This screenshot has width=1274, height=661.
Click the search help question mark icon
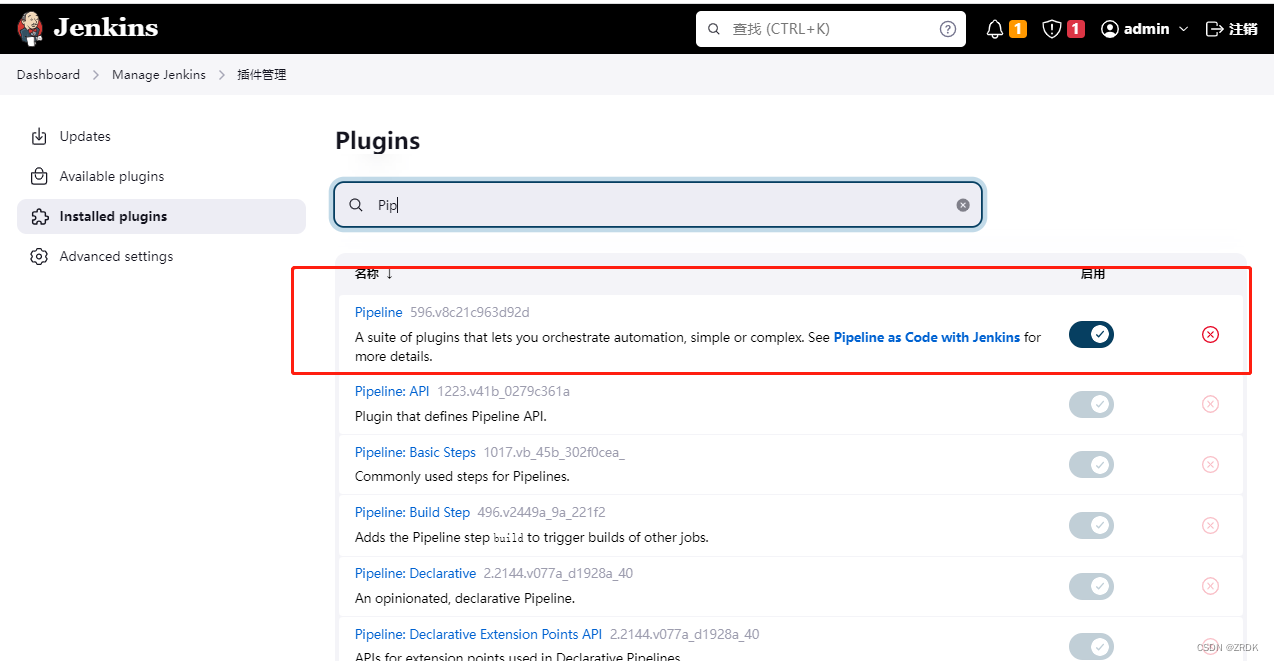[948, 29]
